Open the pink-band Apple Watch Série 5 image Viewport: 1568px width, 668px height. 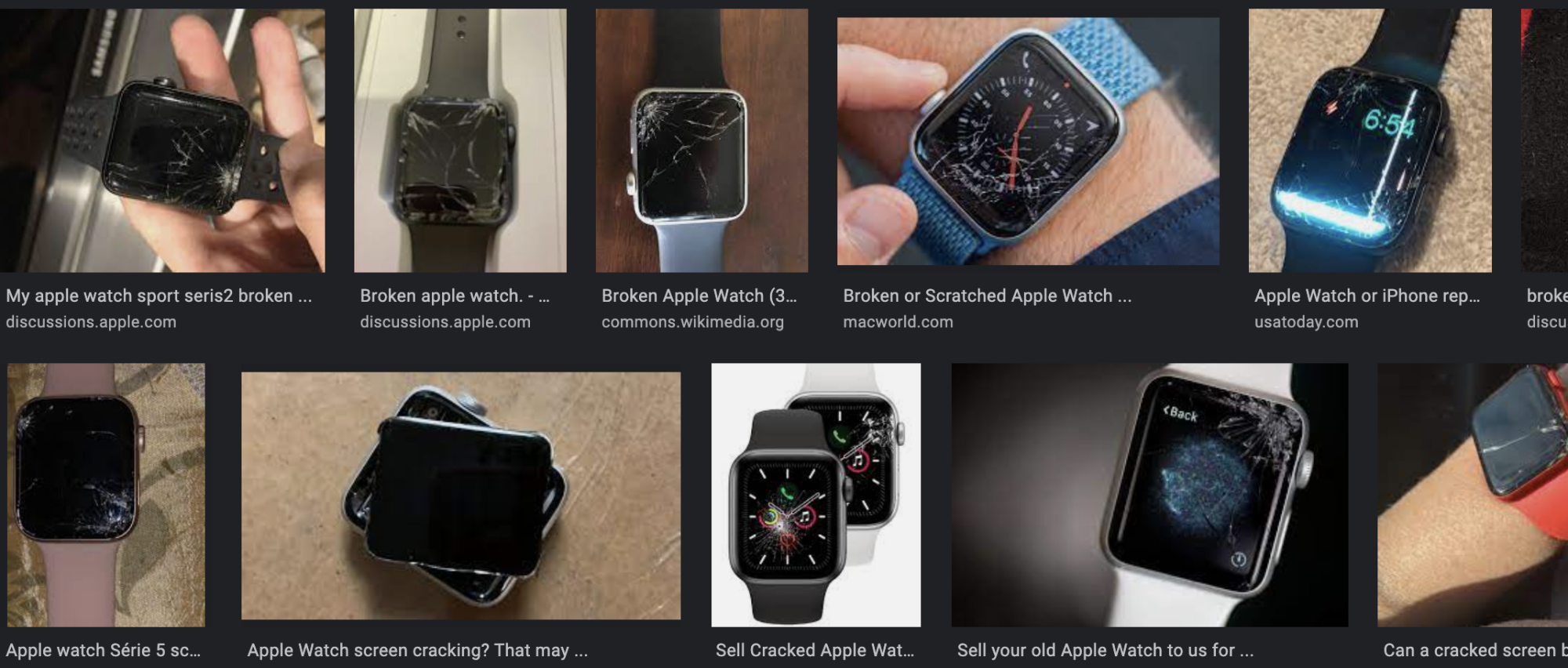106,495
